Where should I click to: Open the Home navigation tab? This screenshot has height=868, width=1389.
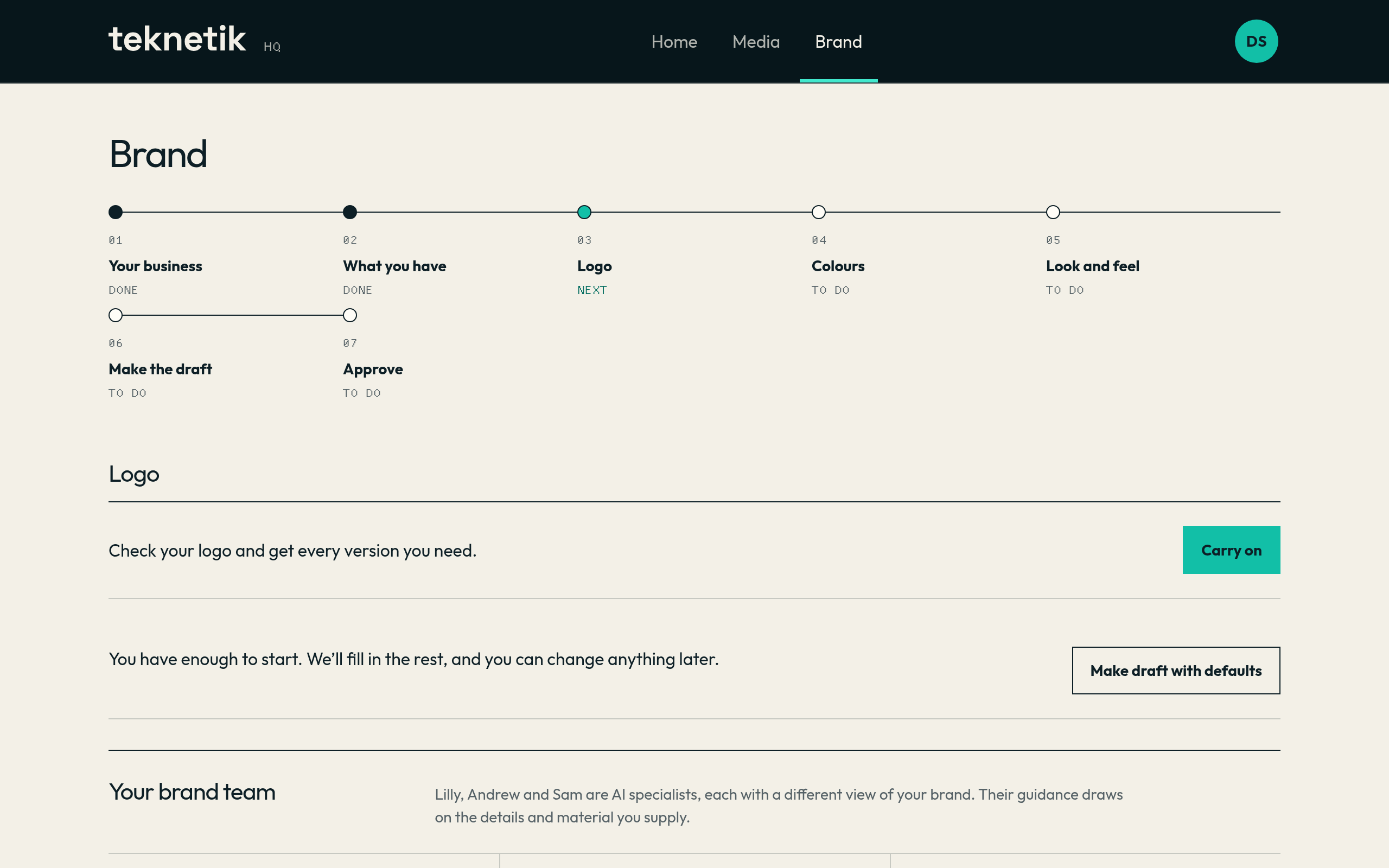pos(674,42)
